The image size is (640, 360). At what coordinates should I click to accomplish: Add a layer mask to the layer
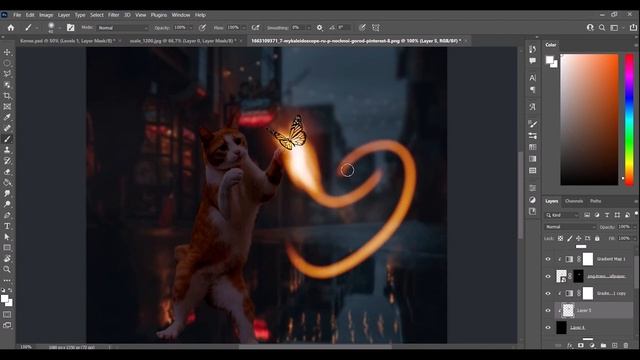click(x=581, y=345)
